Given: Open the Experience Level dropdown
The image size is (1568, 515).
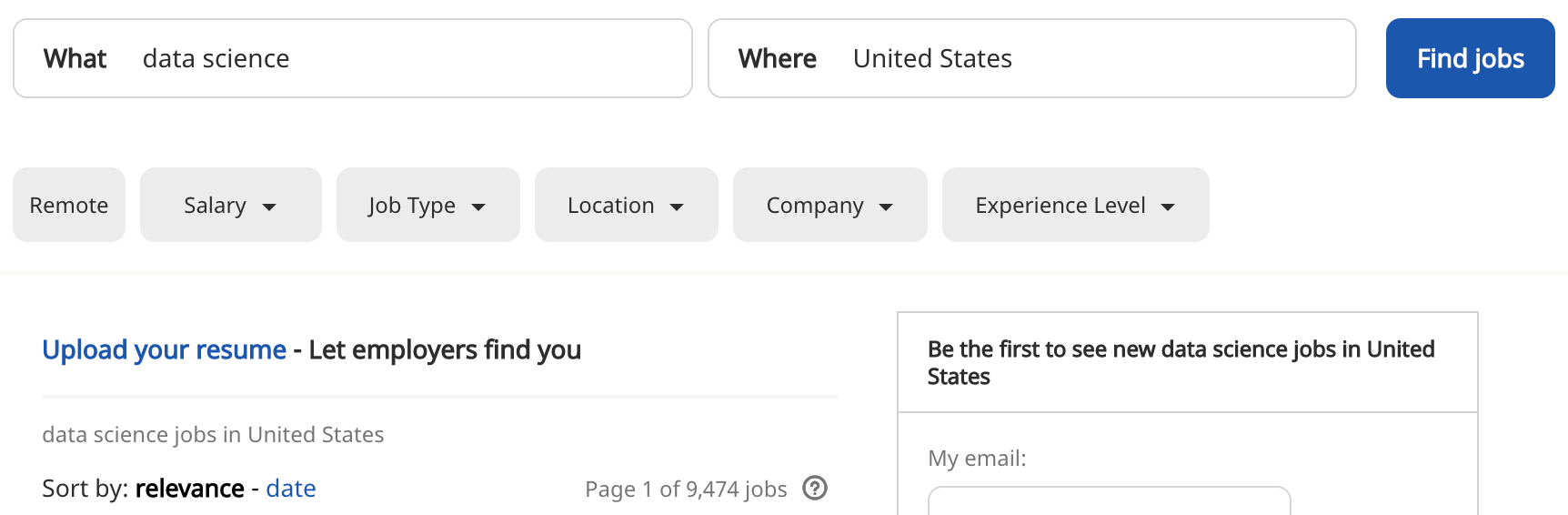Looking at the screenshot, I should coord(1075,205).
